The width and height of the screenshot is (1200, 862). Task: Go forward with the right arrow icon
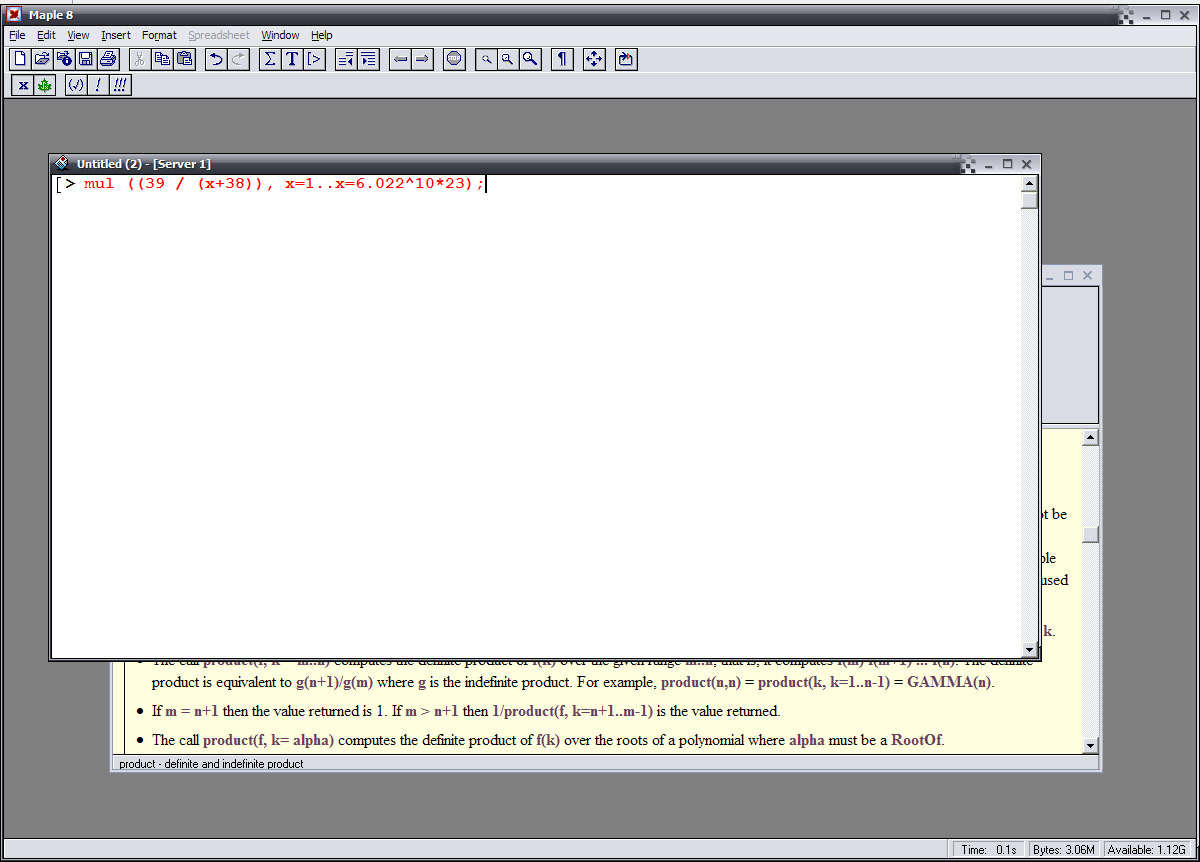[422, 60]
